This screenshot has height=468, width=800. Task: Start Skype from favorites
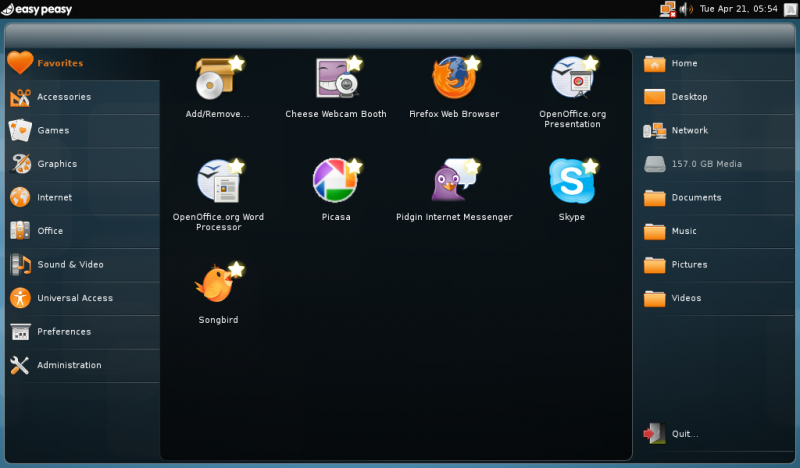(x=571, y=183)
